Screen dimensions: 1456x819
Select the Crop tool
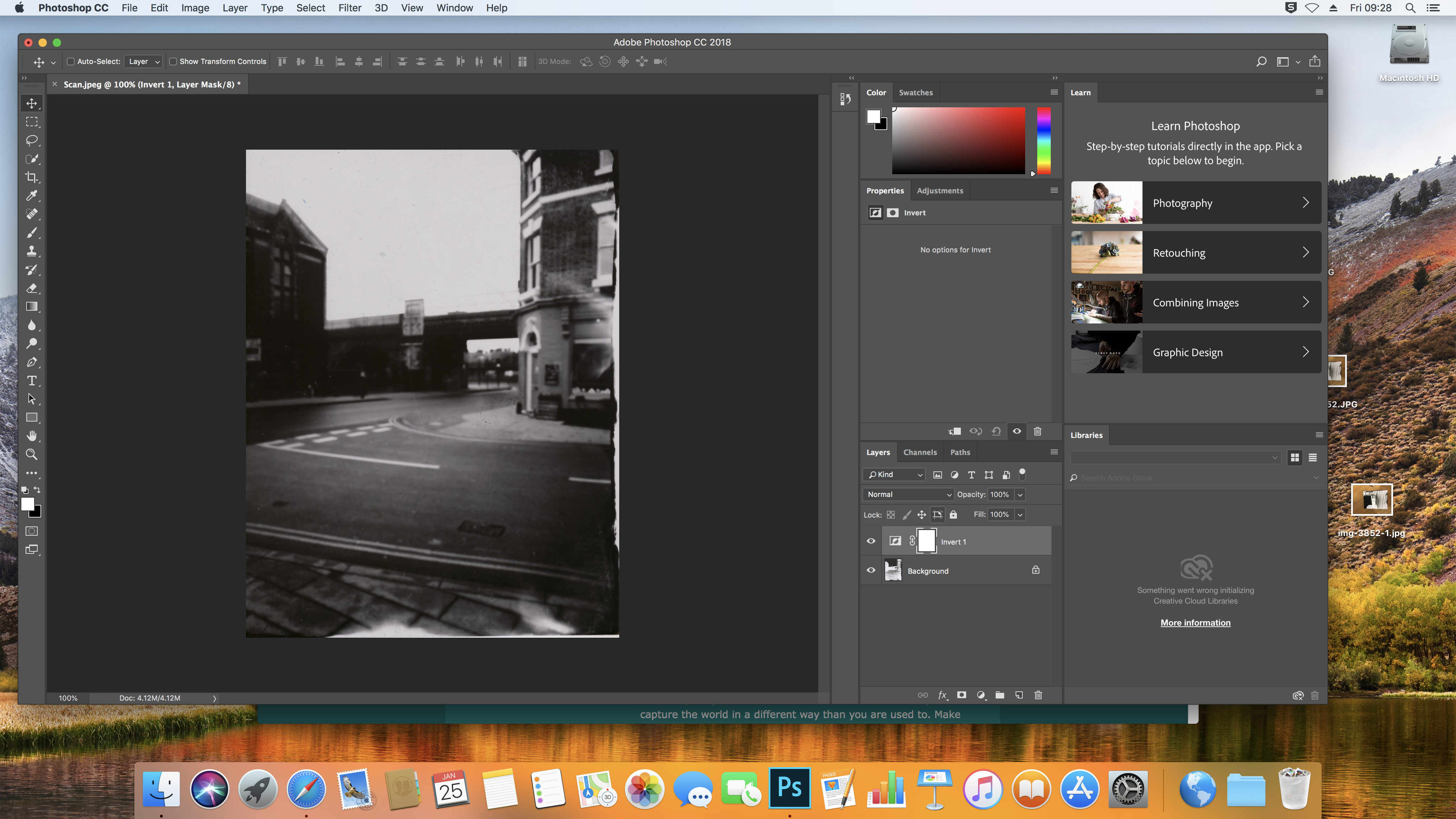point(32,177)
